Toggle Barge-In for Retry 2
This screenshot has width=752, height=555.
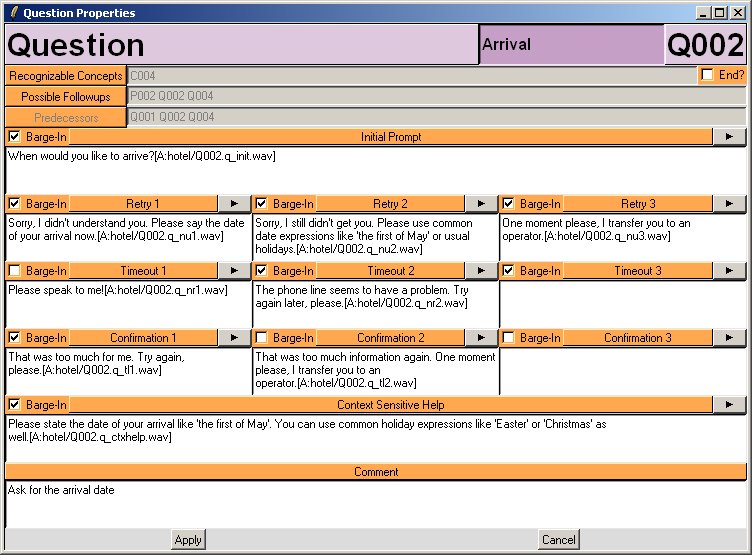pos(261,204)
